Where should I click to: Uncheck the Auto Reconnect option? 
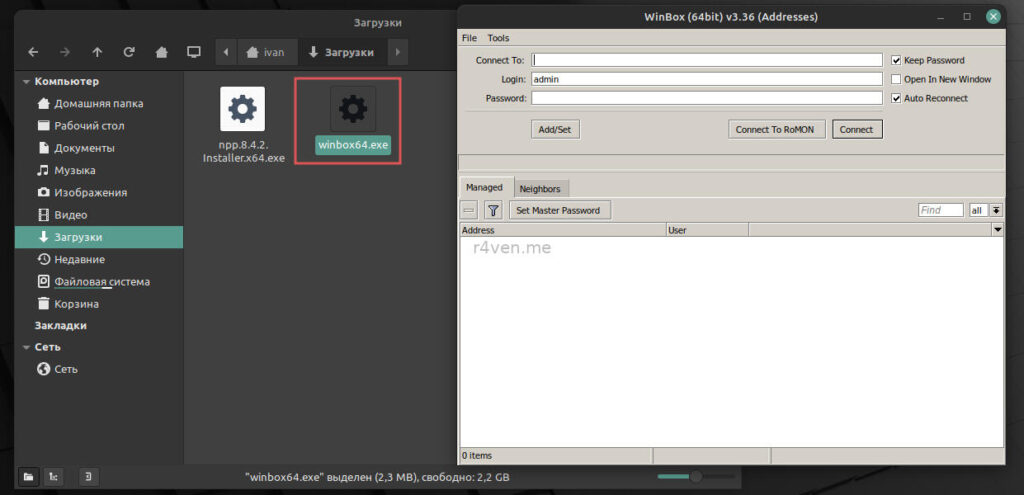coord(897,98)
